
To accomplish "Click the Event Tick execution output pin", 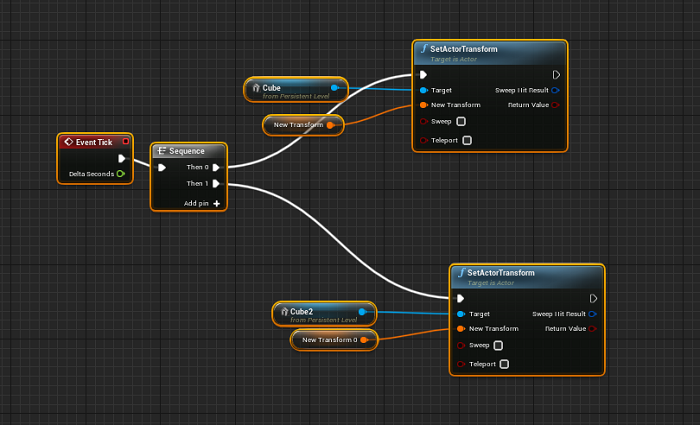I will coord(121,158).
